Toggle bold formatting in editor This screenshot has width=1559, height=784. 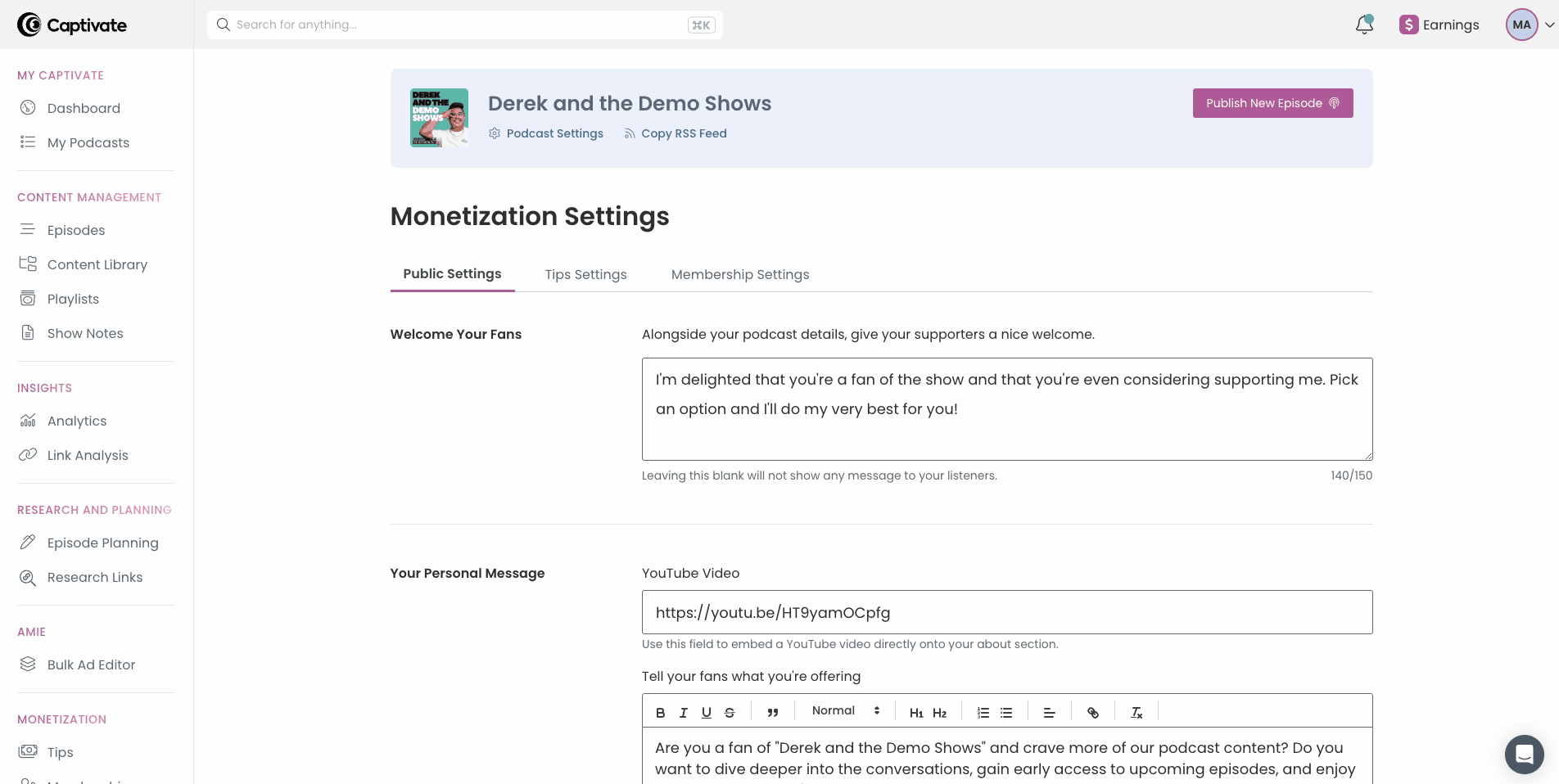click(x=661, y=713)
